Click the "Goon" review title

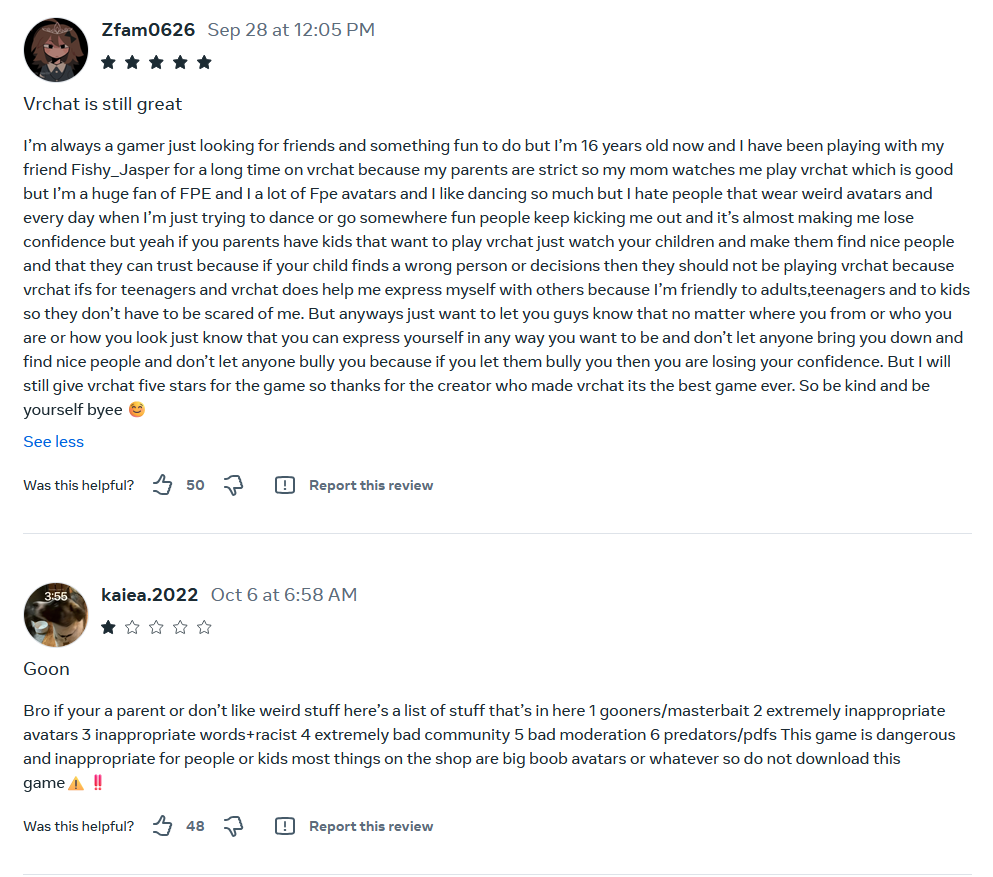pos(47,669)
